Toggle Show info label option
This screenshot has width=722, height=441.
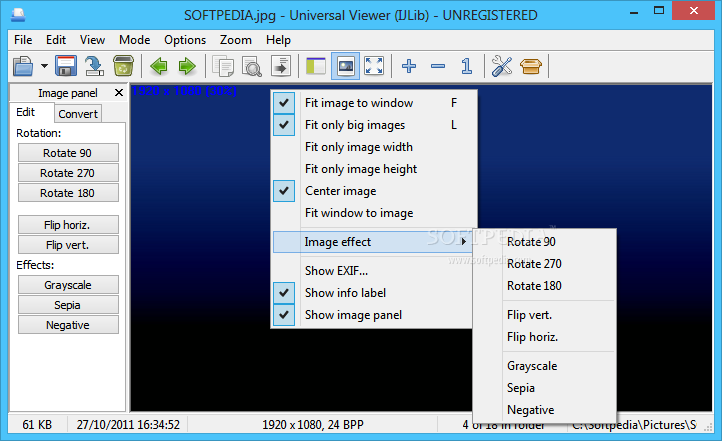tap(373, 293)
